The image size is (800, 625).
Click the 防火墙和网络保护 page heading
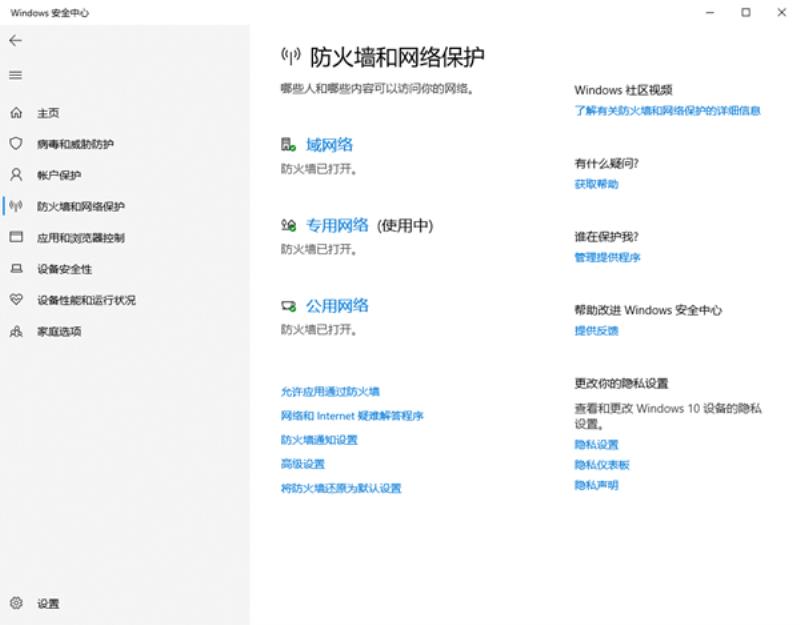(x=397, y=57)
